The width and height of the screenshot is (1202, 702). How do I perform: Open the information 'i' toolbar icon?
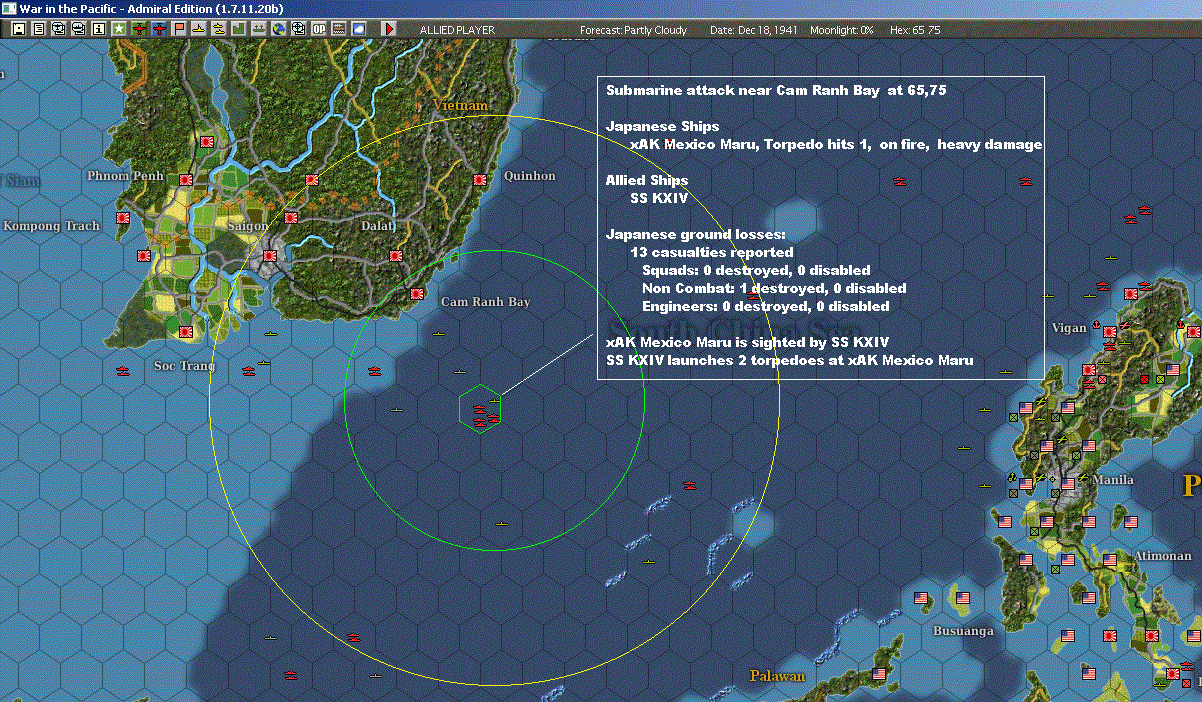tap(99, 29)
